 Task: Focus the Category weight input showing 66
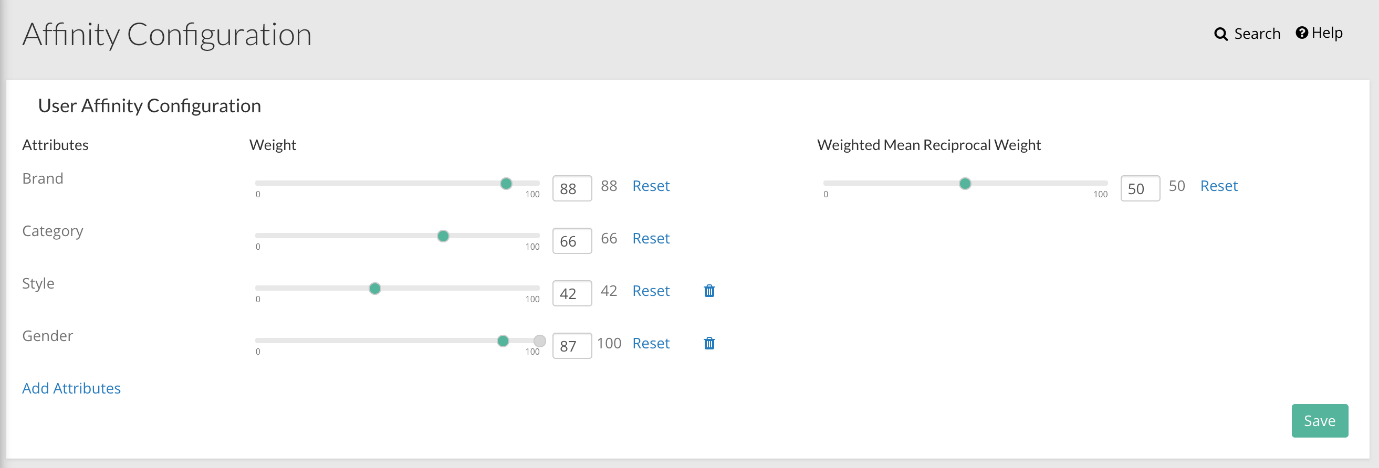click(x=572, y=240)
